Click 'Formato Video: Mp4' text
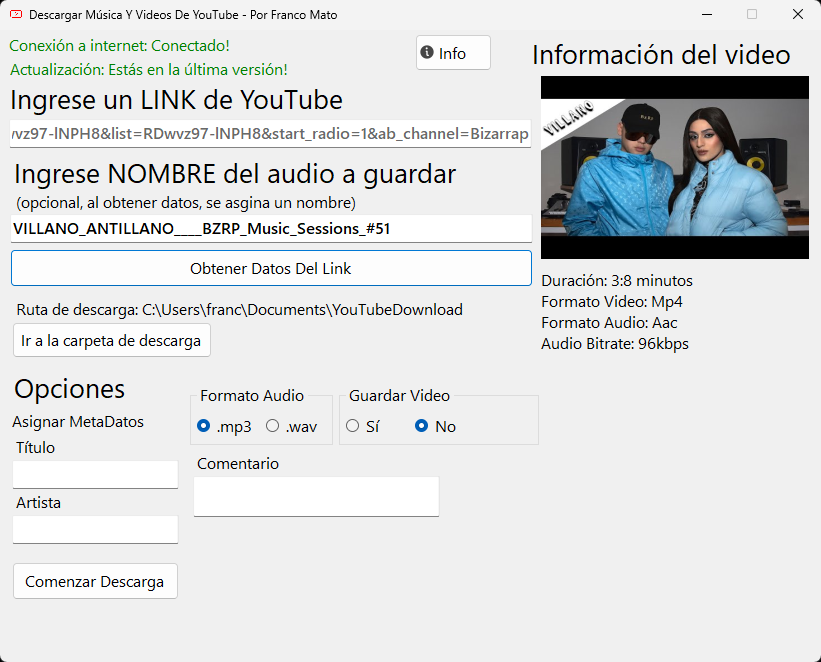Viewport: 821px width, 662px height. click(x=612, y=302)
